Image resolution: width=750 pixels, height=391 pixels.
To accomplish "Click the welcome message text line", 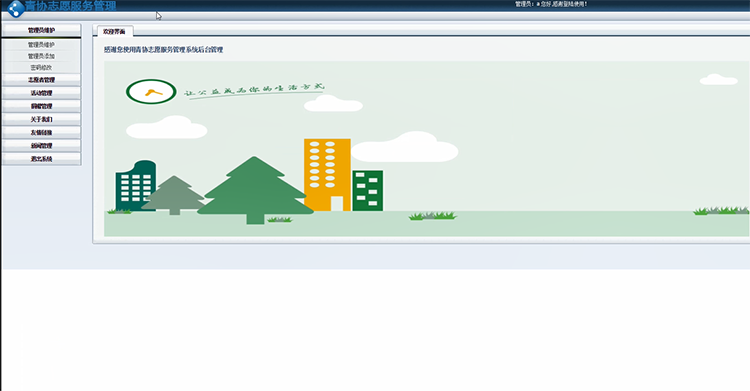I will pyautogui.click(x=164, y=50).
